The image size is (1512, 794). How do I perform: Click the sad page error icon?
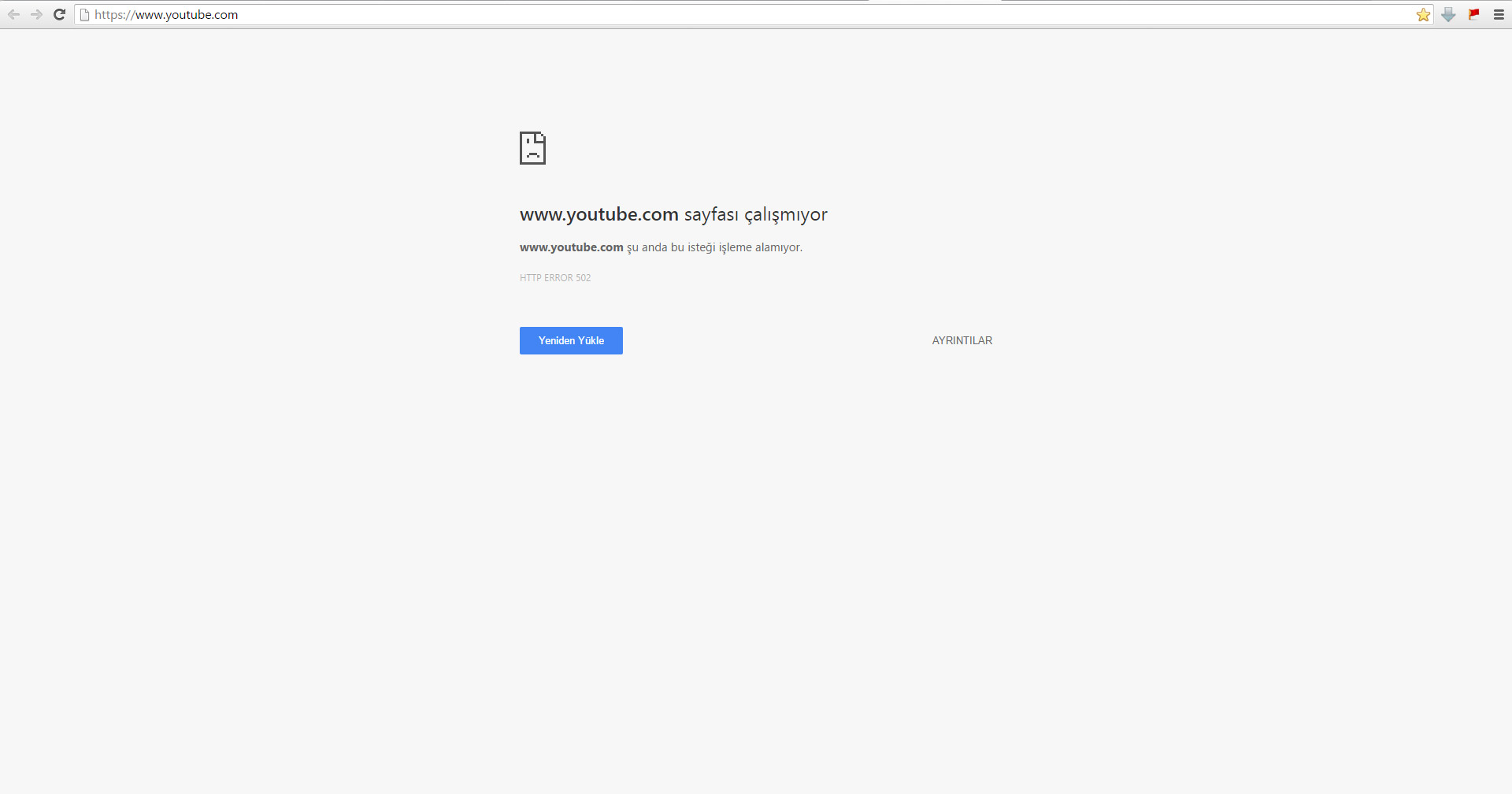(x=532, y=148)
